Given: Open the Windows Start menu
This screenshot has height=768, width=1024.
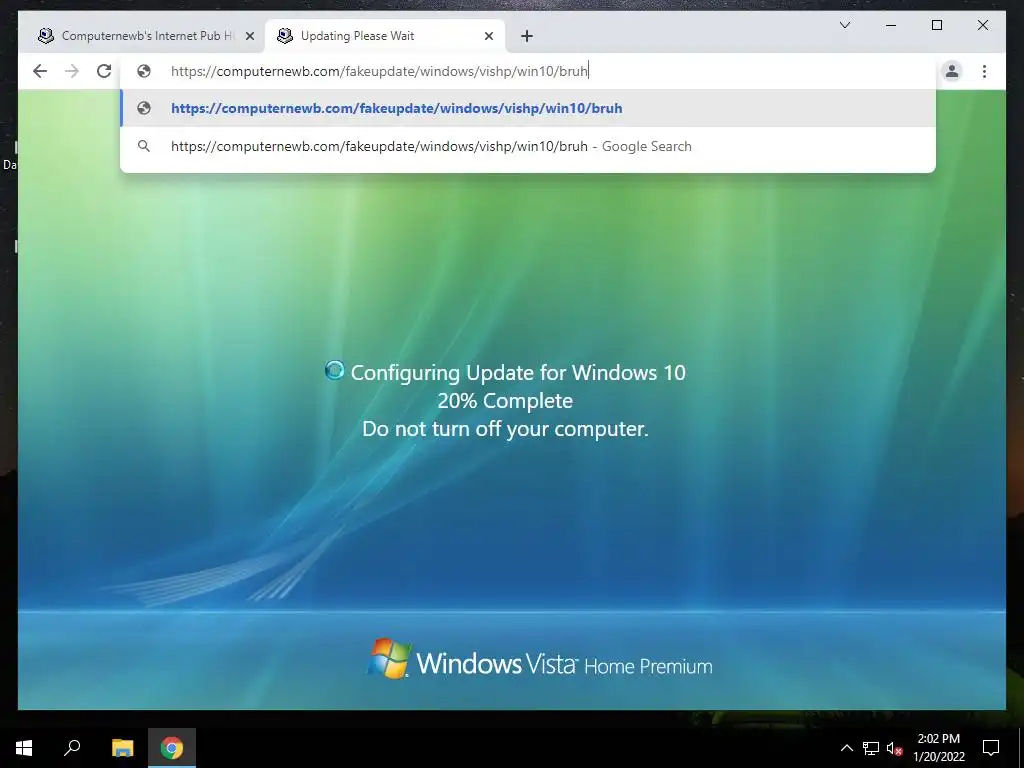Looking at the screenshot, I should click(24, 748).
